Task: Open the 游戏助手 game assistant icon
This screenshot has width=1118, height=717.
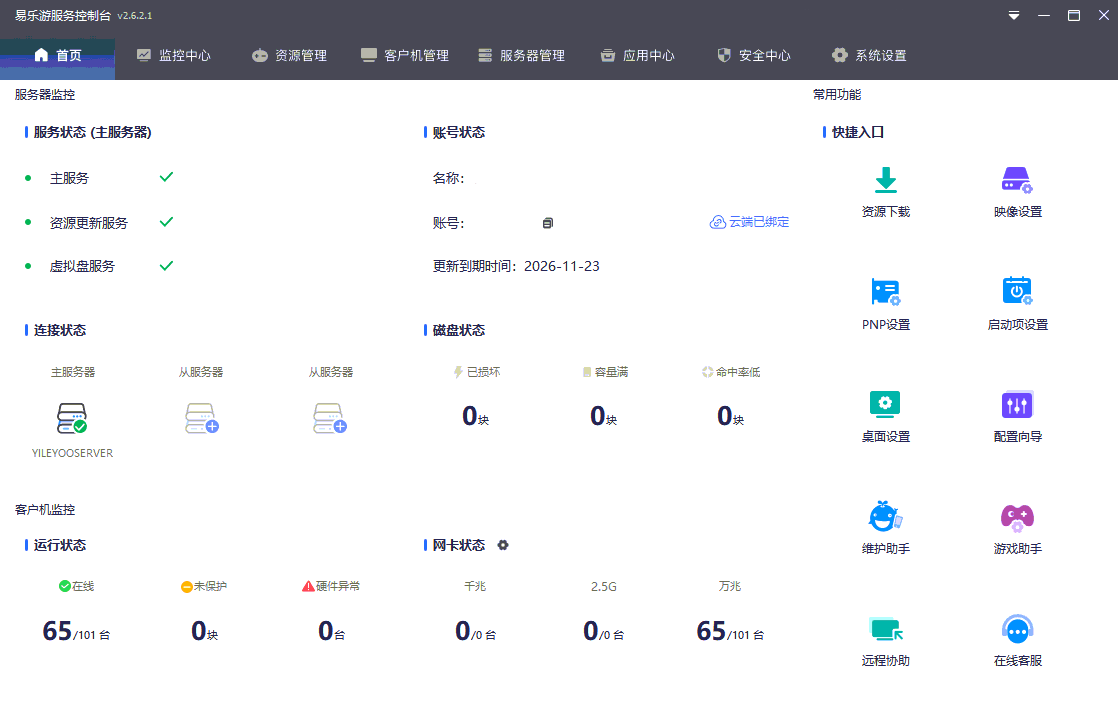Action: click(x=1017, y=517)
